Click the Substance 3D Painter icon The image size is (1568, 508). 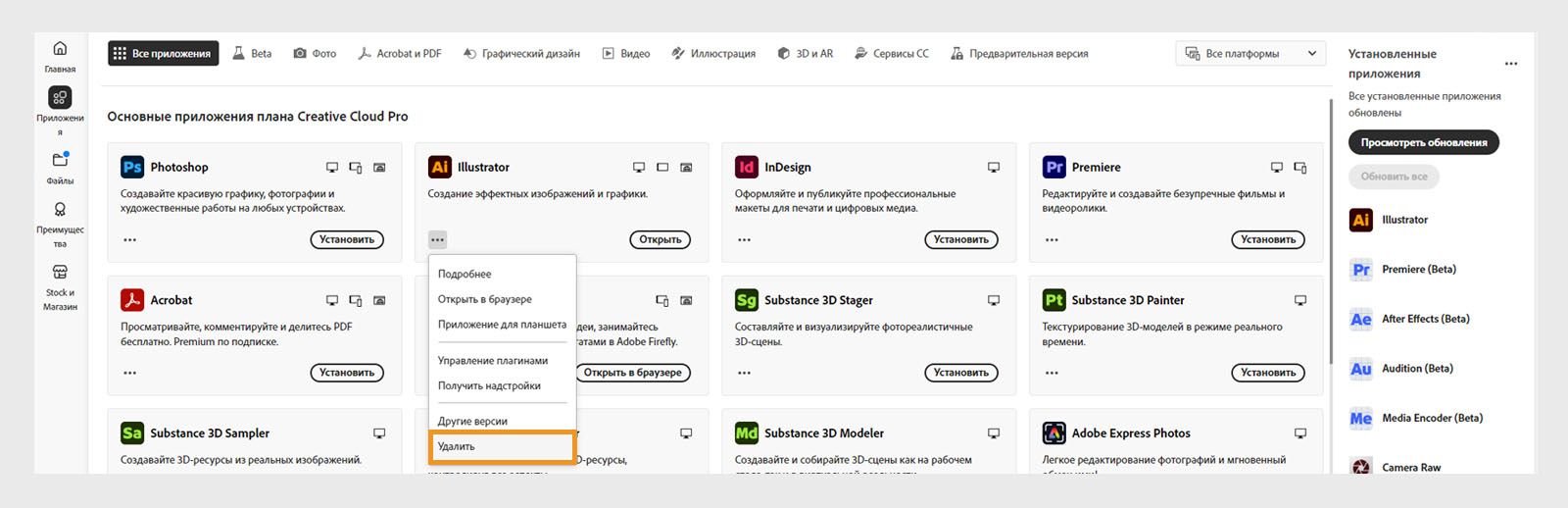click(x=1053, y=300)
